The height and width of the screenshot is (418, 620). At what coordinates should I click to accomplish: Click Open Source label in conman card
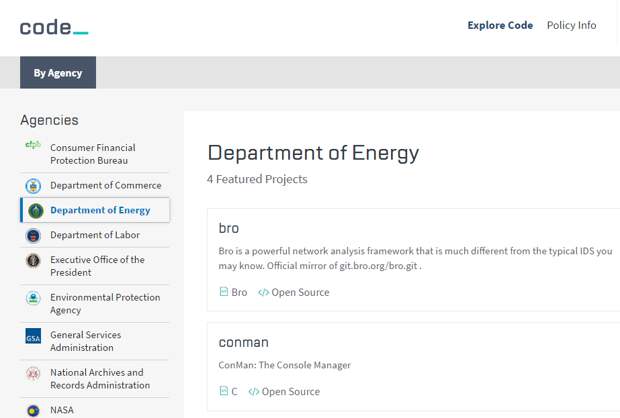[x=291, y=392]
